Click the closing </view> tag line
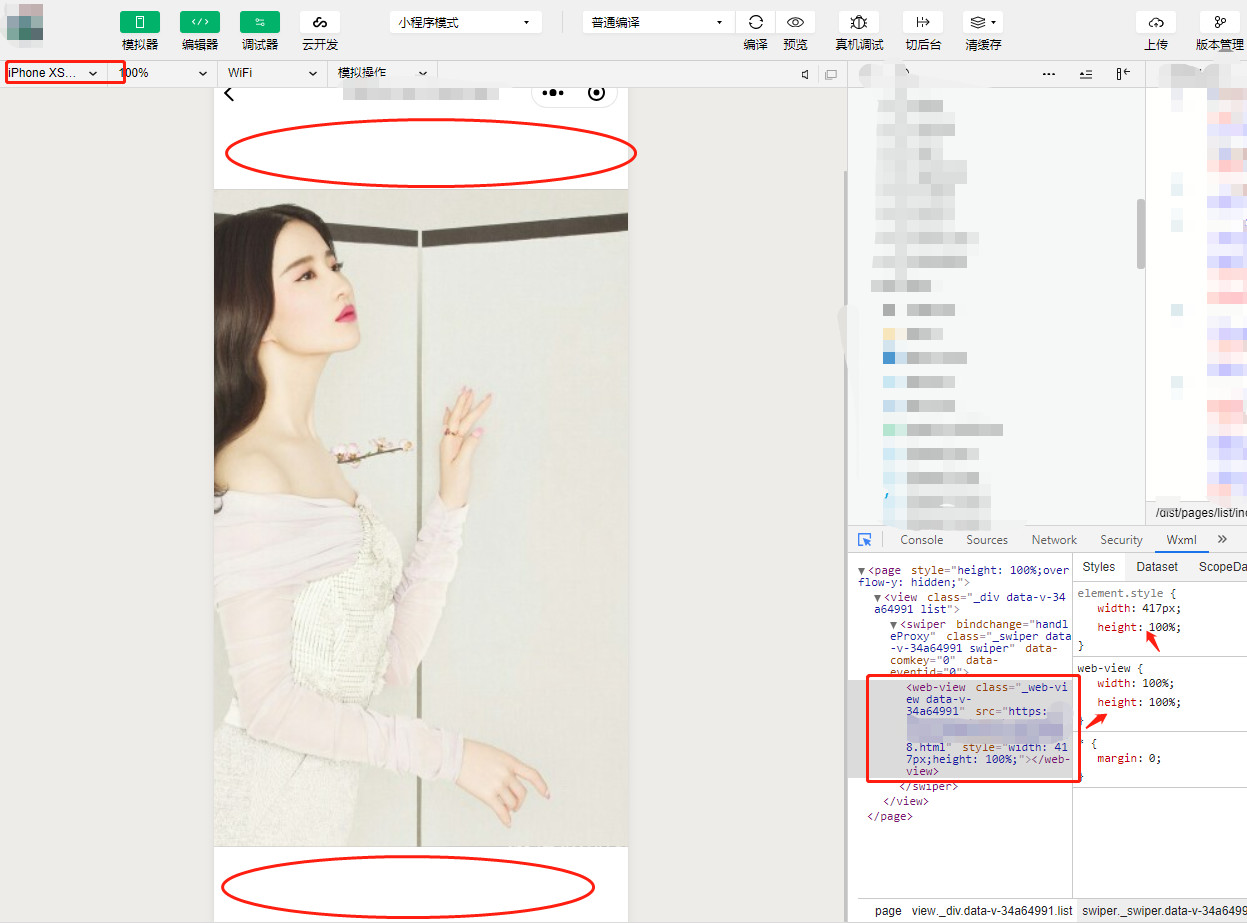Image resolution: width=1247 pixels, height=923 pixels. [x=906, y=801]
